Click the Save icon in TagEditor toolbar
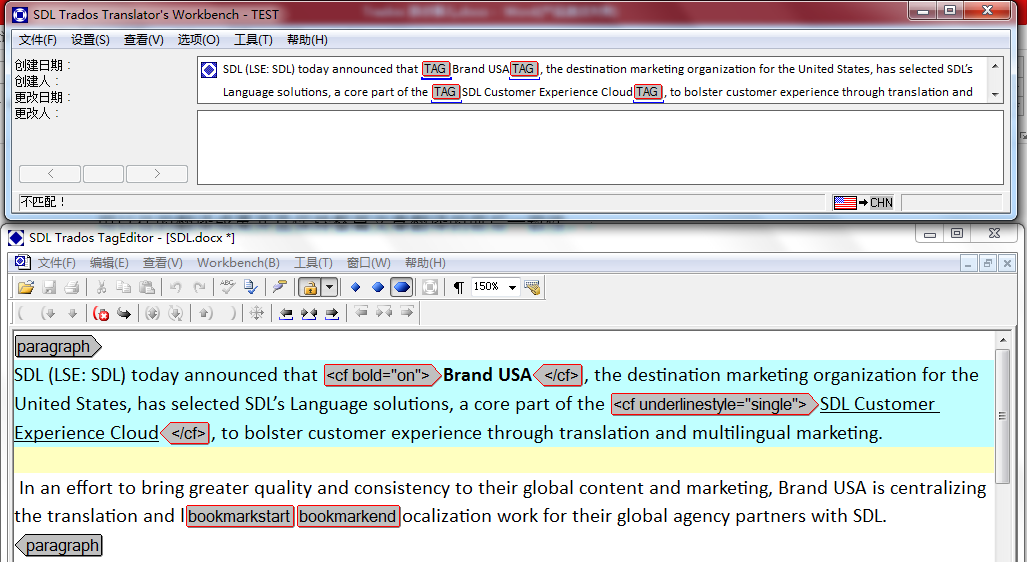The height and width of the screenshot is (562, 1027). coord(49,287)
